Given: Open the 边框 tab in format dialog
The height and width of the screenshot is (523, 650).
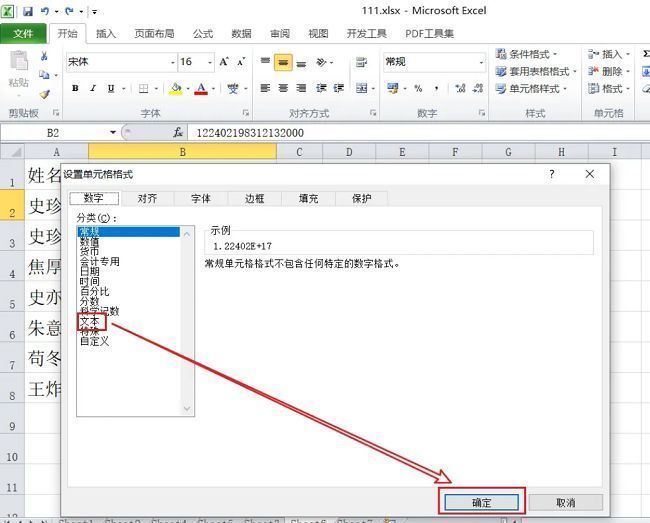Looking at the screenshot, I should tap(254, 198).
